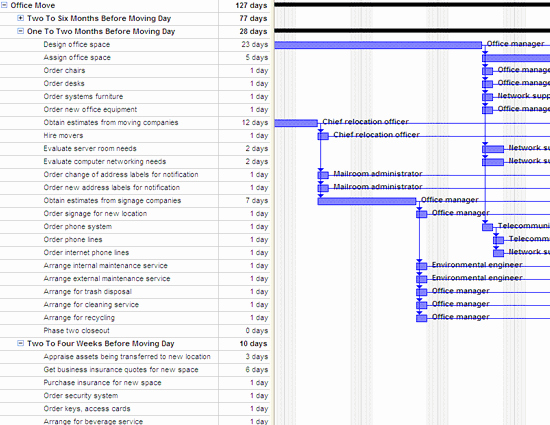This screenshot has width=550, height=425.
Task: Click Evaluate server room needs Gantt bar
Action: point(493,149)
